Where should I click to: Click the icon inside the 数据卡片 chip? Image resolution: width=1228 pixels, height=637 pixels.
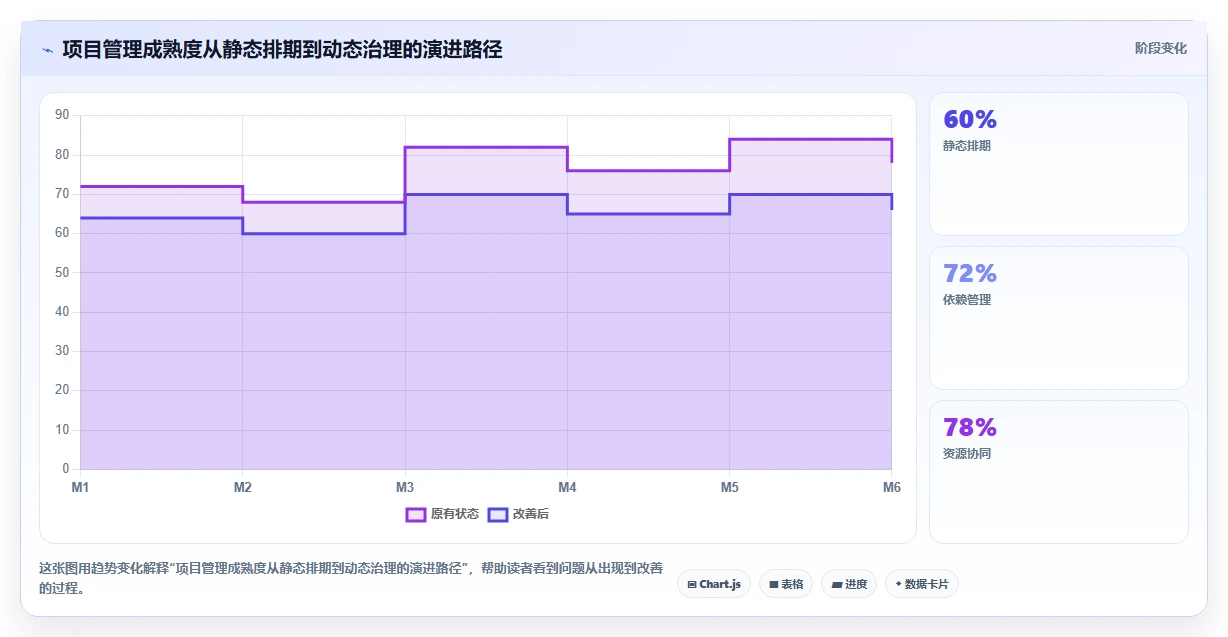pyautogui.click(x=898, y=584)
